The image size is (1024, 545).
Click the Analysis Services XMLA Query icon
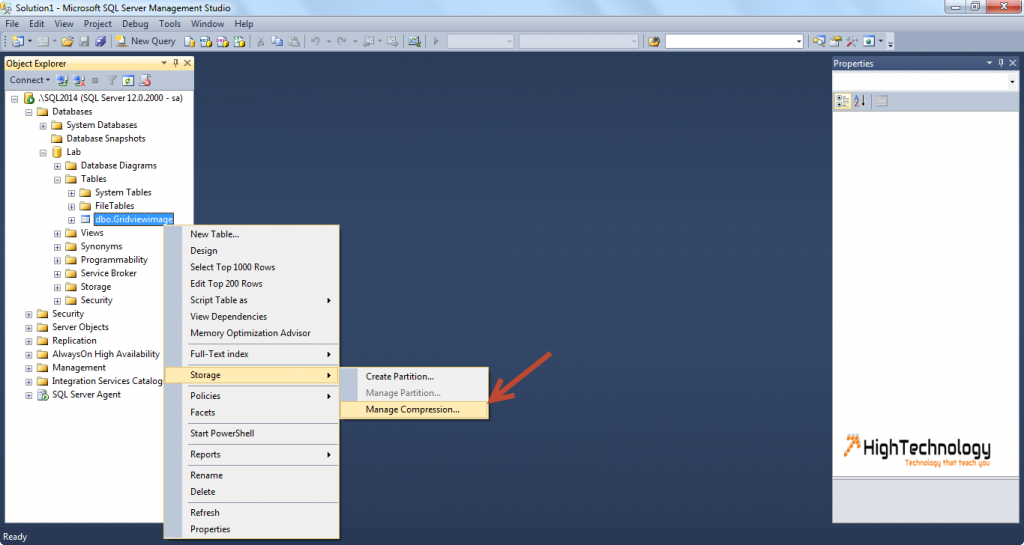239,41
